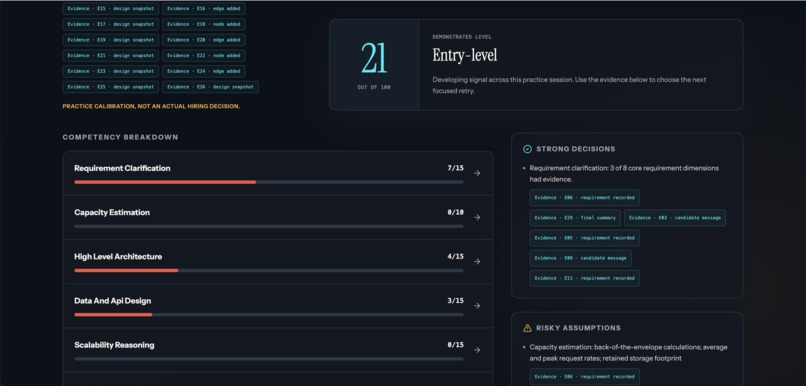The width and height of the screenshot is (806, 386).
Task: Select the Data And Api Design row title
Action: coord(113,301)
